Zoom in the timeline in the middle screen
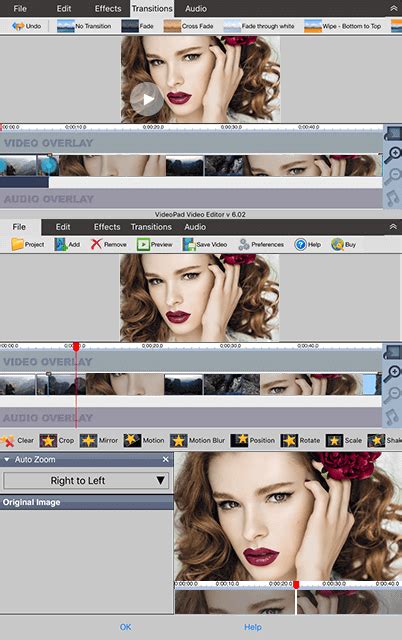 click(x=393, y=373)
